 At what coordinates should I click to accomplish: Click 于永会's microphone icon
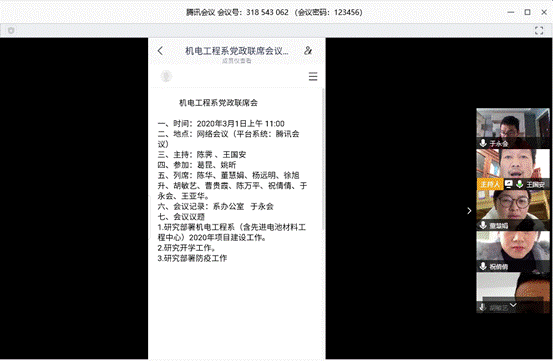483,143
